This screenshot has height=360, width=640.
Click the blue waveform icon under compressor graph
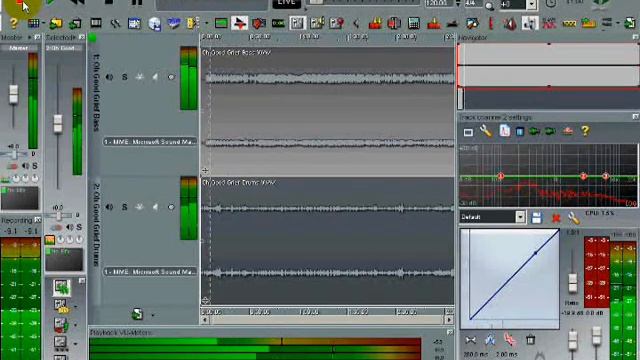point(490,339)
